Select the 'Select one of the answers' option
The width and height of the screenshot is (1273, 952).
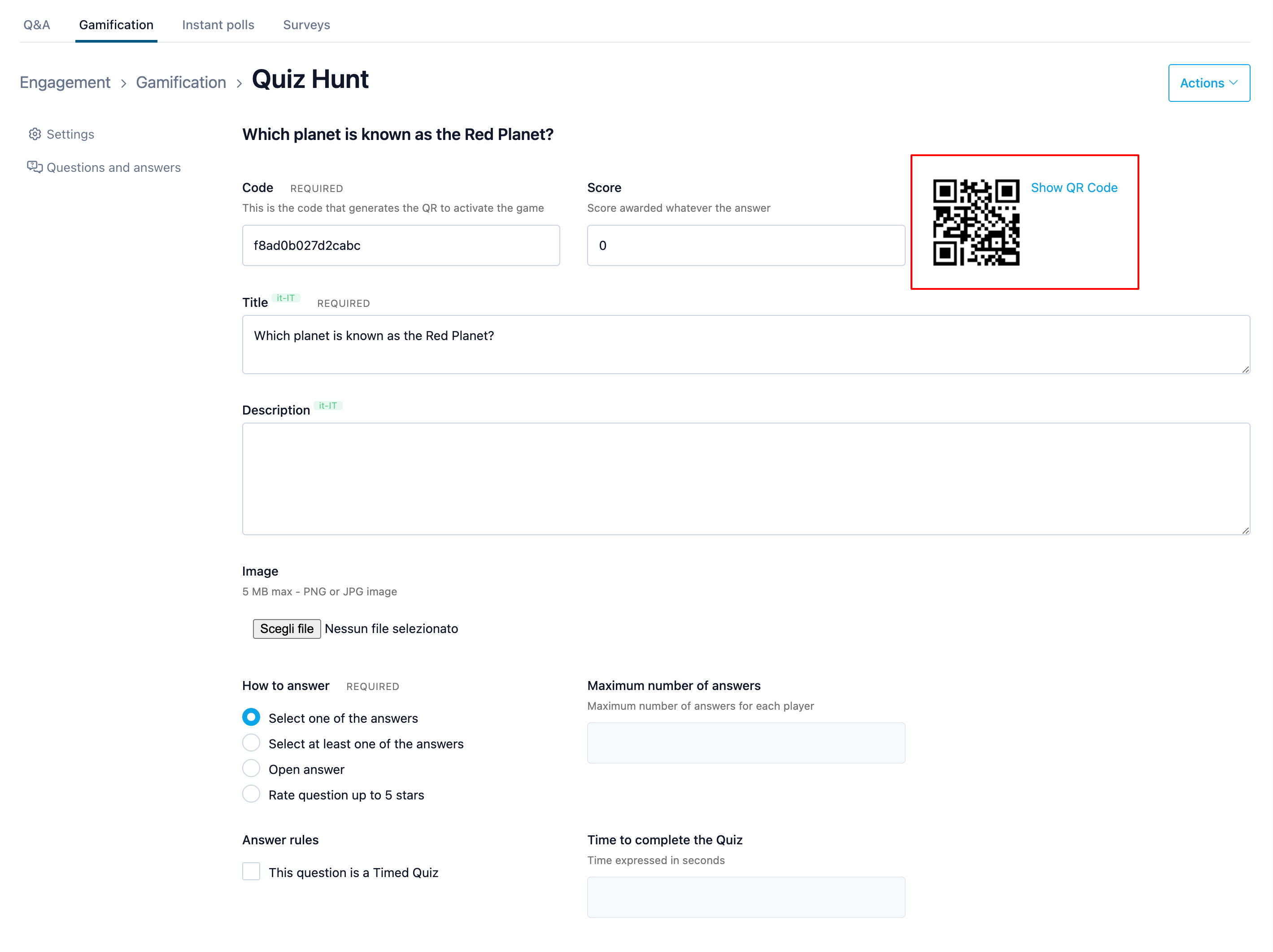[251, 717]
